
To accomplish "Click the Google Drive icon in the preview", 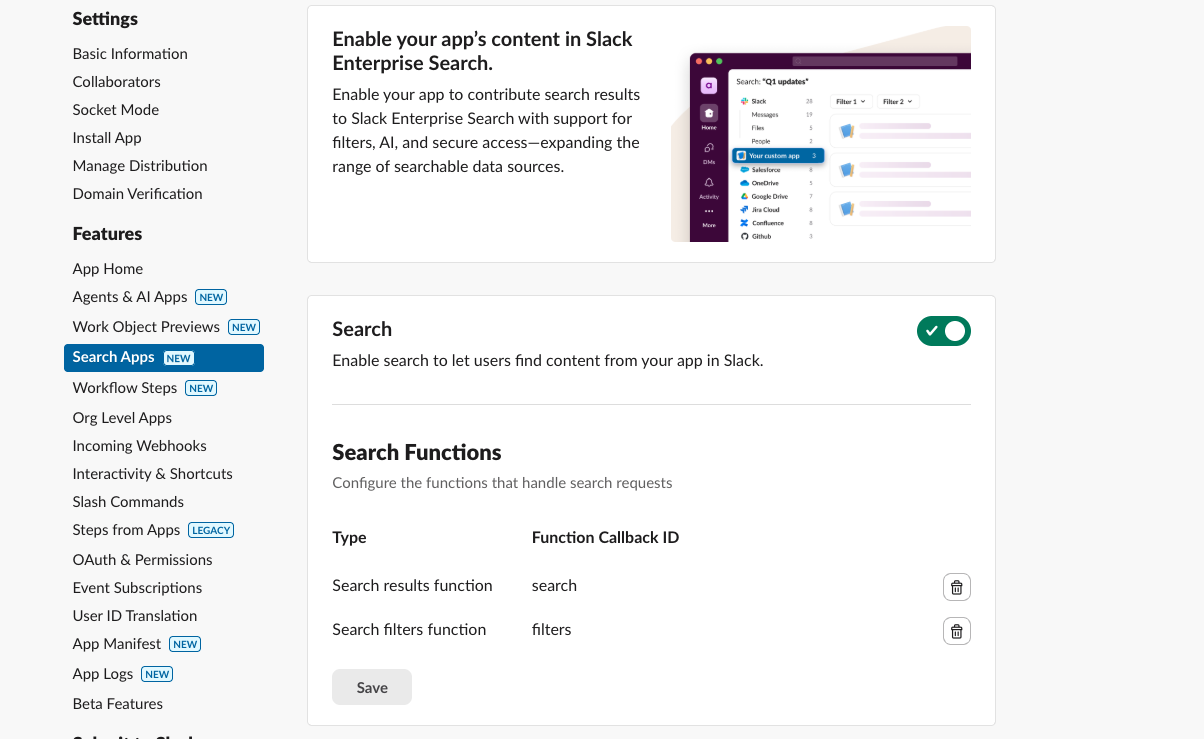I will [x=745, y=196].
